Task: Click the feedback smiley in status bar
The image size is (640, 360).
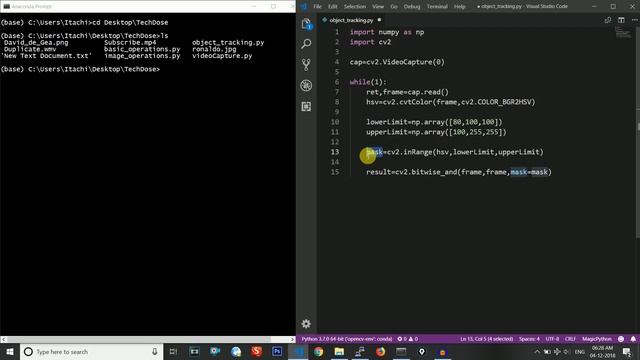Action: coord(621,339)
